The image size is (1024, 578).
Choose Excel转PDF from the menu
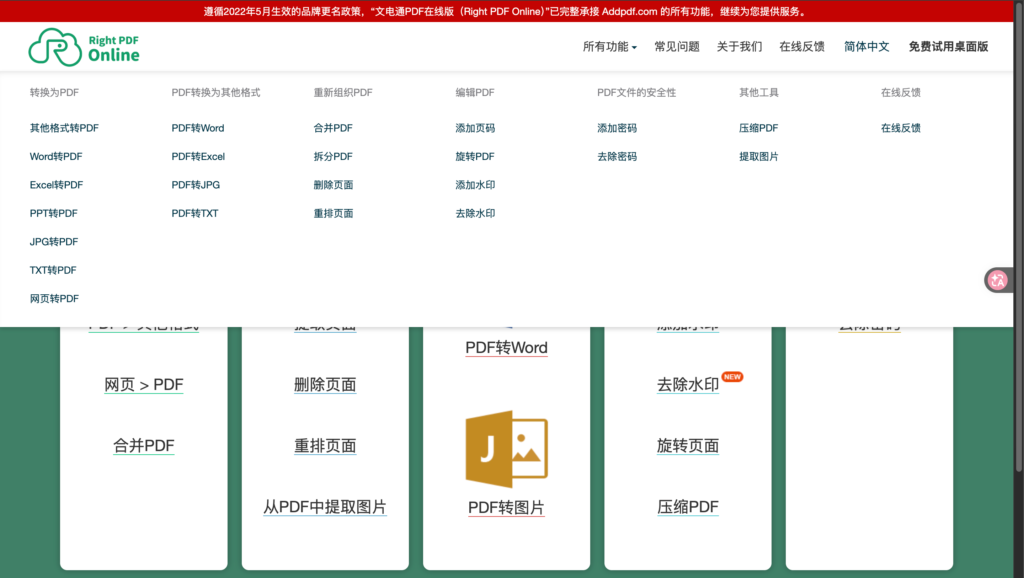click(56, 185)
